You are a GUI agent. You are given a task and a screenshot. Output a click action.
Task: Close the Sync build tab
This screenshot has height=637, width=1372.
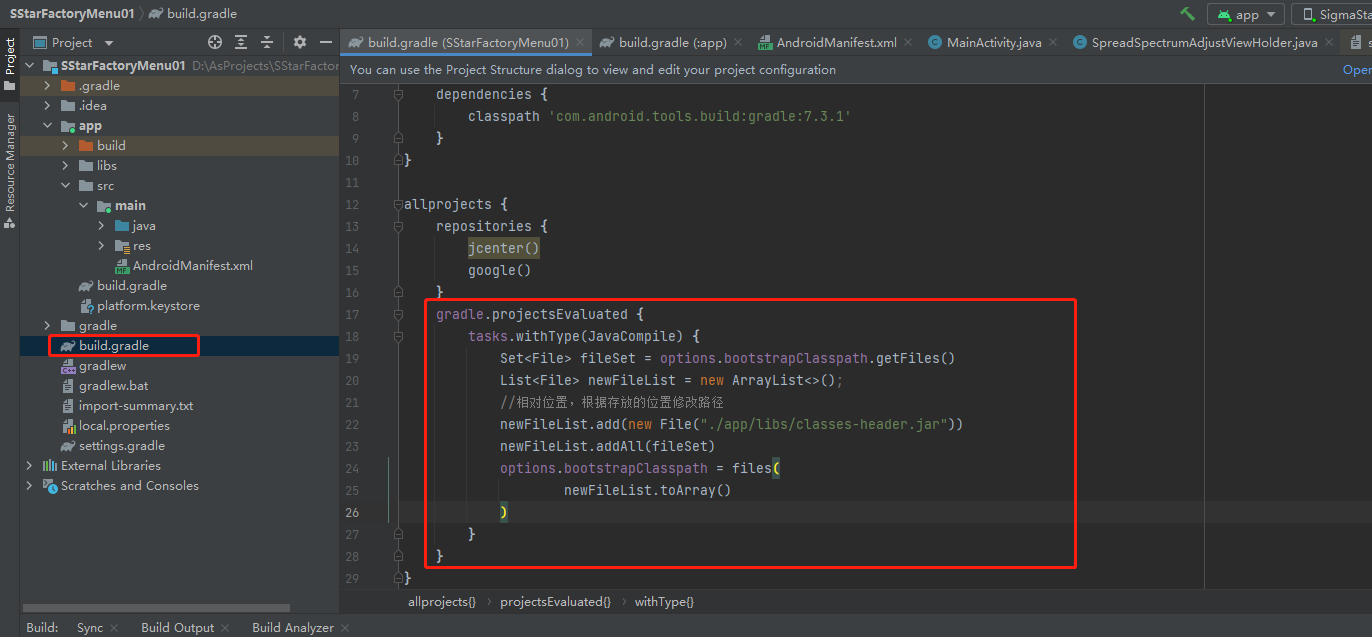click(114, 628)
